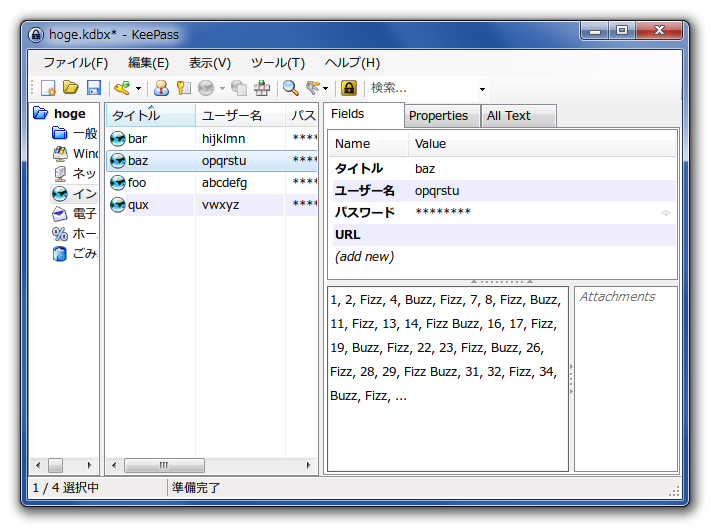Viewport: 710px width, 527px height.
Task: Sort by the タイトル column header
Action: point(150,115)
